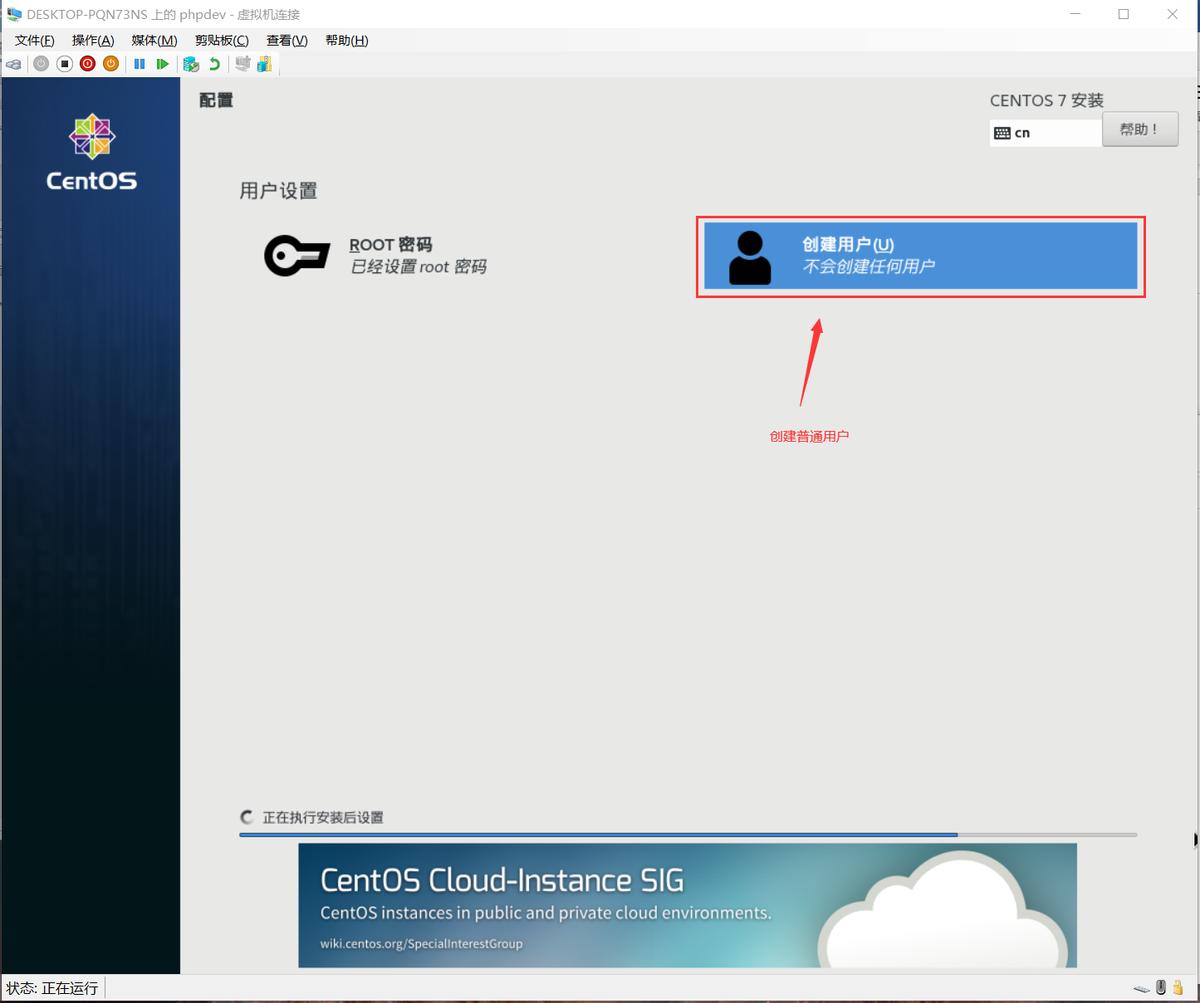Click the Ctrl+Alt+Delete toolbar icon
The height and width of the screenshot is (1003, 1200).
point(14,64)
